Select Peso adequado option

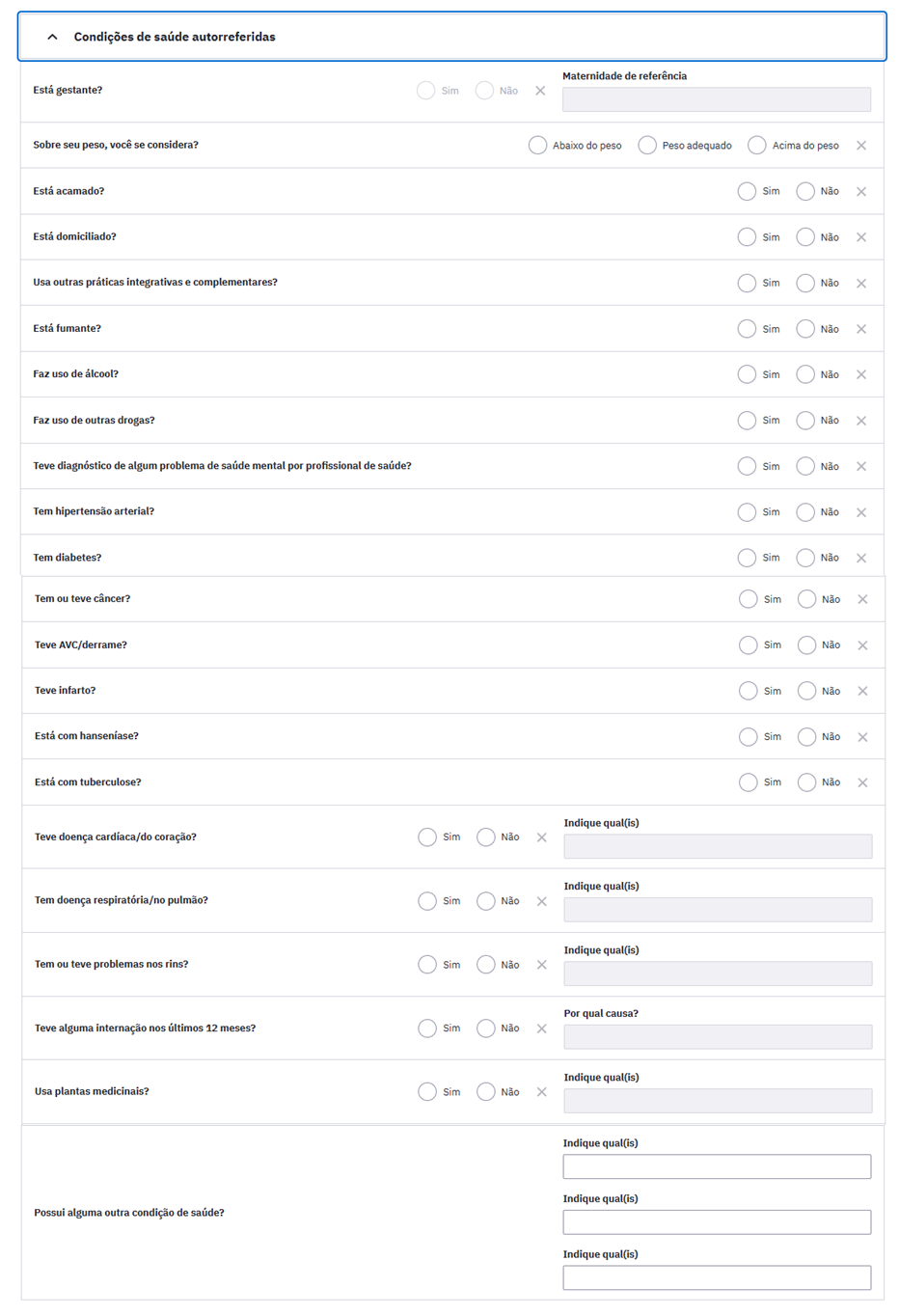[647, 146]
